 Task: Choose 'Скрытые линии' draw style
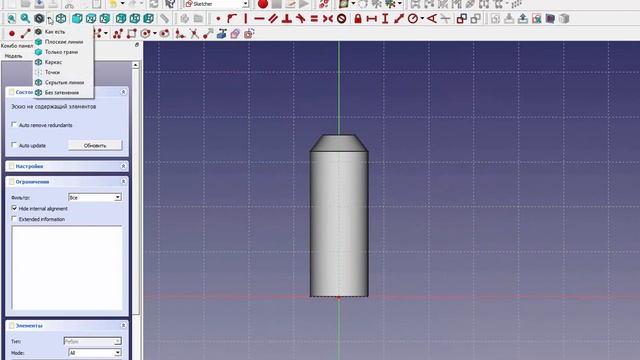point(64,82)
